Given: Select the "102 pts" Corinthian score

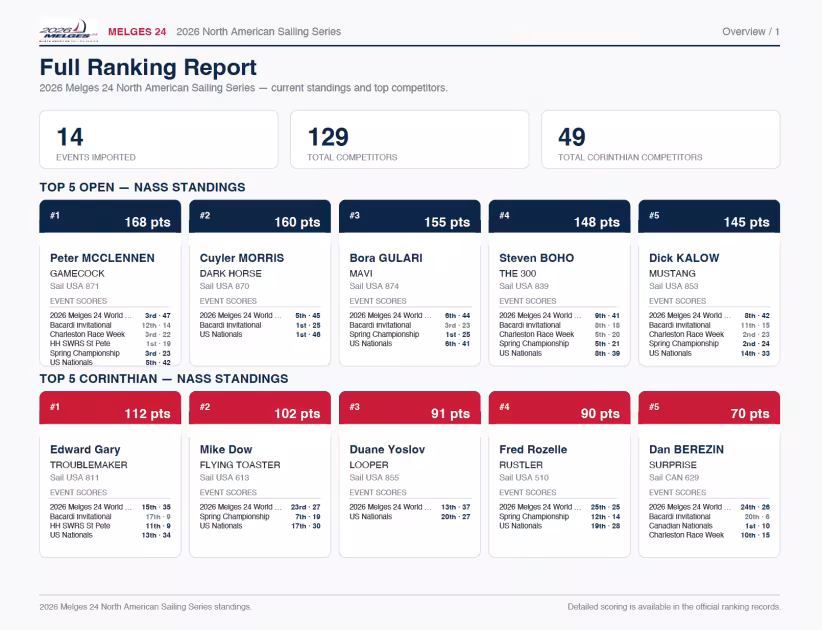Looking at the screenshot, I should coord(297,414).
